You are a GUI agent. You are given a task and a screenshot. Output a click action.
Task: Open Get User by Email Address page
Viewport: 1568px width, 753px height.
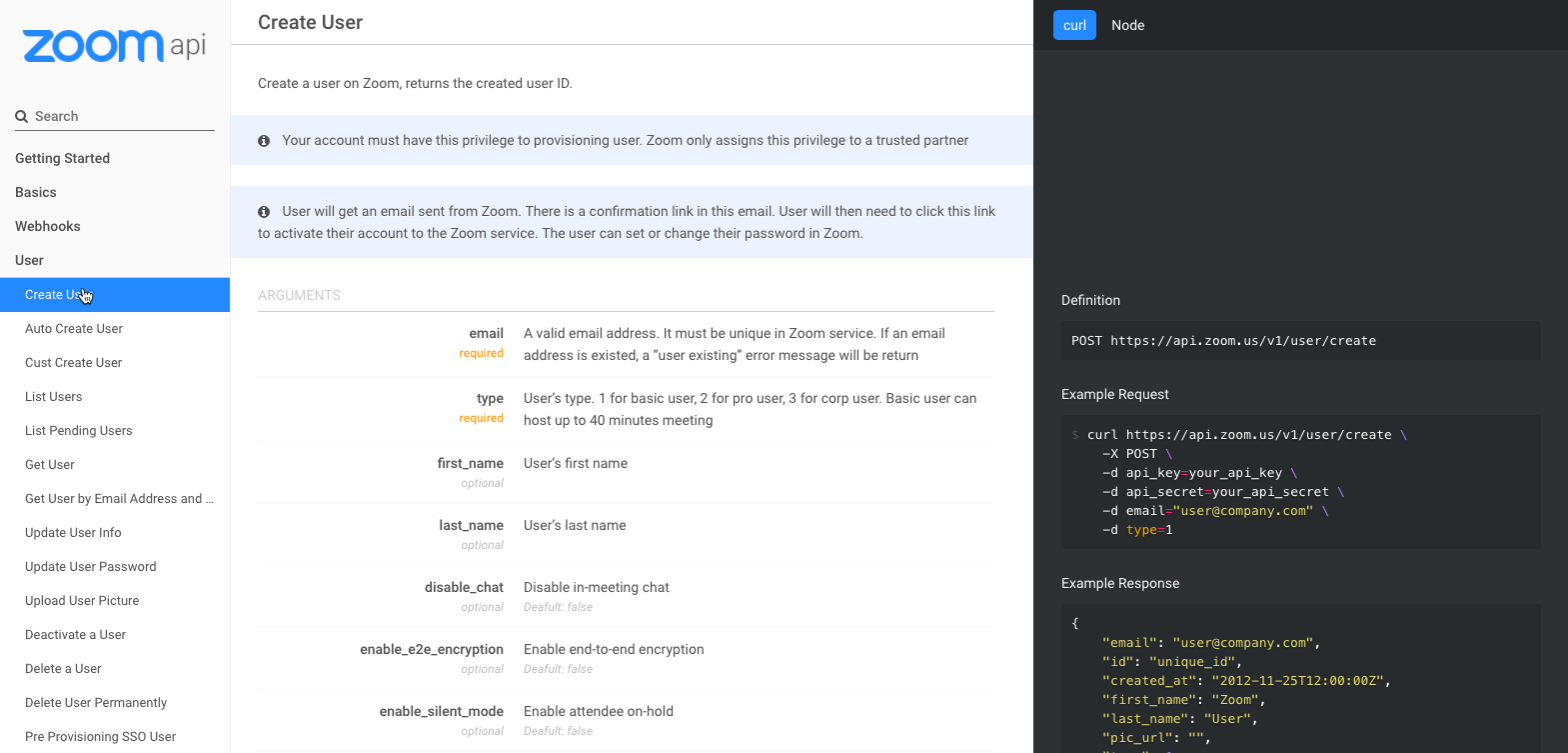coord(119,499)
